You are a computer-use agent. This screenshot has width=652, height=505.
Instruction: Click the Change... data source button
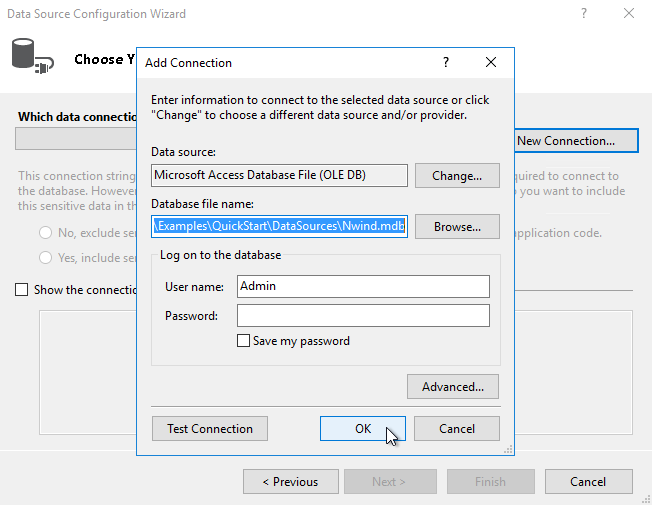point(457,176)
